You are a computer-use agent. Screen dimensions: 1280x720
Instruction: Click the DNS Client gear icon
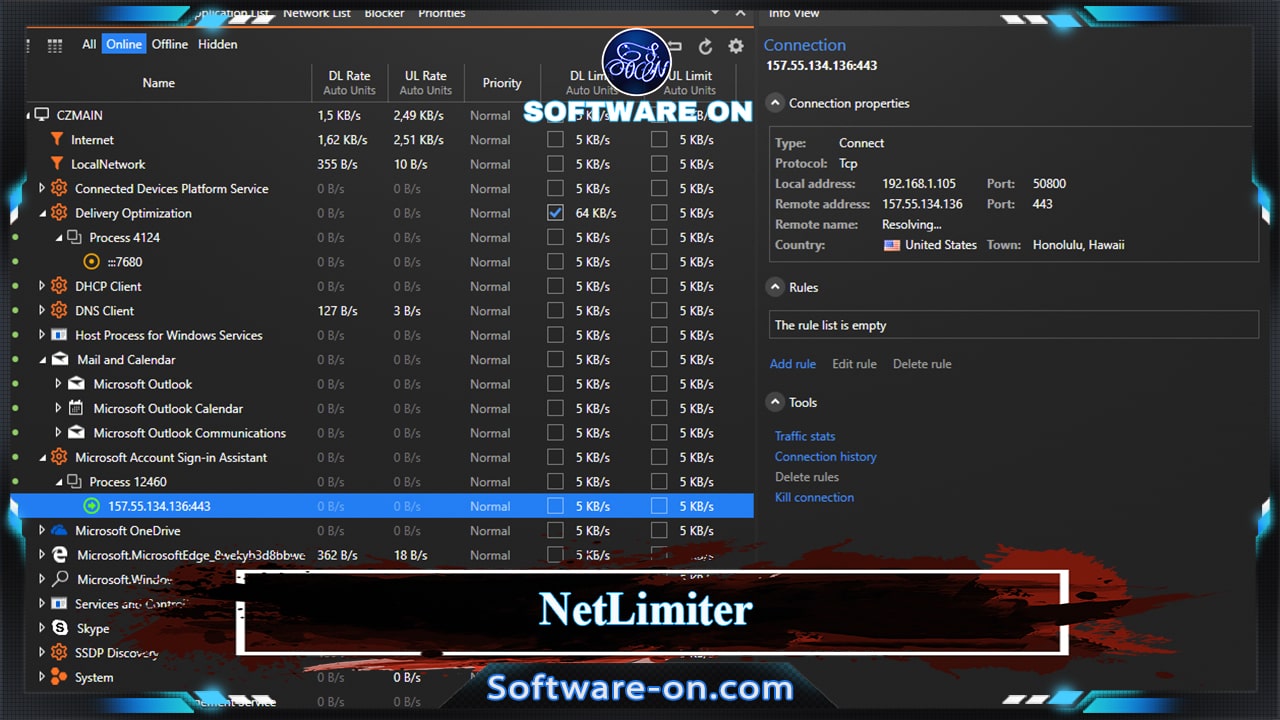pos(59,311)
